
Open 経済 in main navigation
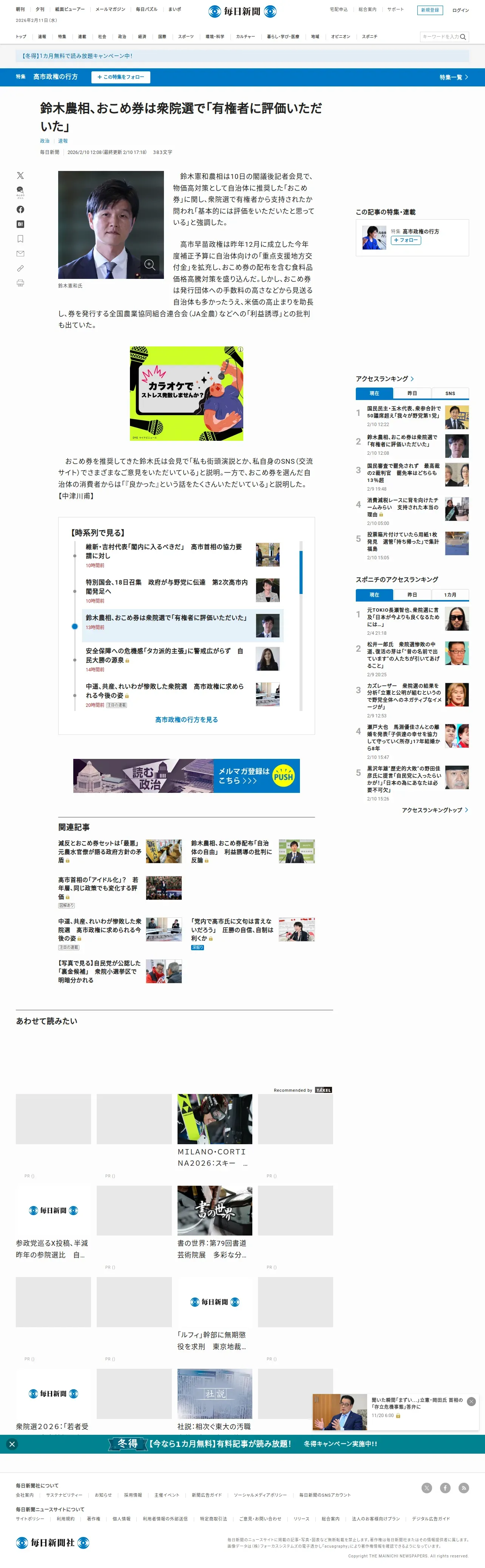(x=142, y=37)
